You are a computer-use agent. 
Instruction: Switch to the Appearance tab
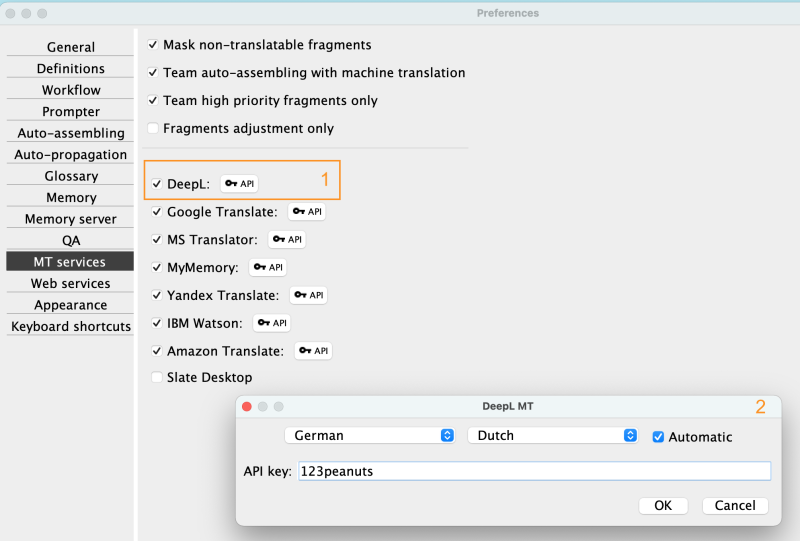click(x=70, y=305)
